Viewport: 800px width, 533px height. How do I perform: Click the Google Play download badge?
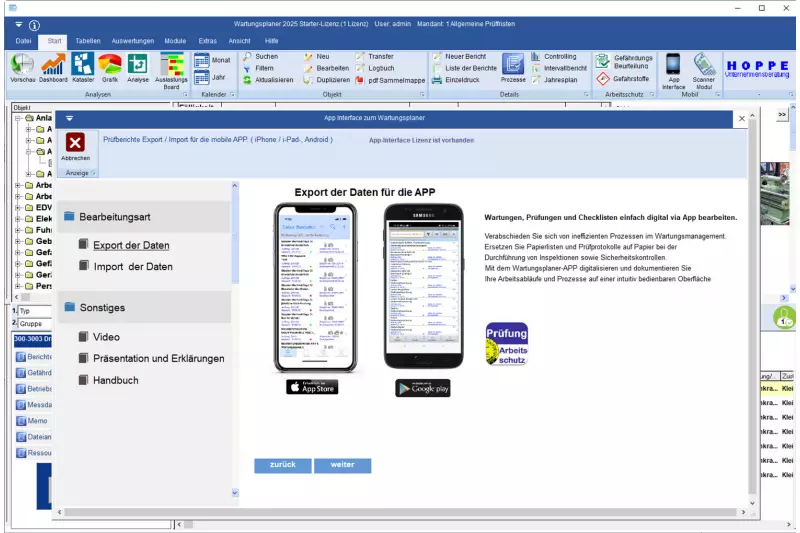(x=422, y=388)
